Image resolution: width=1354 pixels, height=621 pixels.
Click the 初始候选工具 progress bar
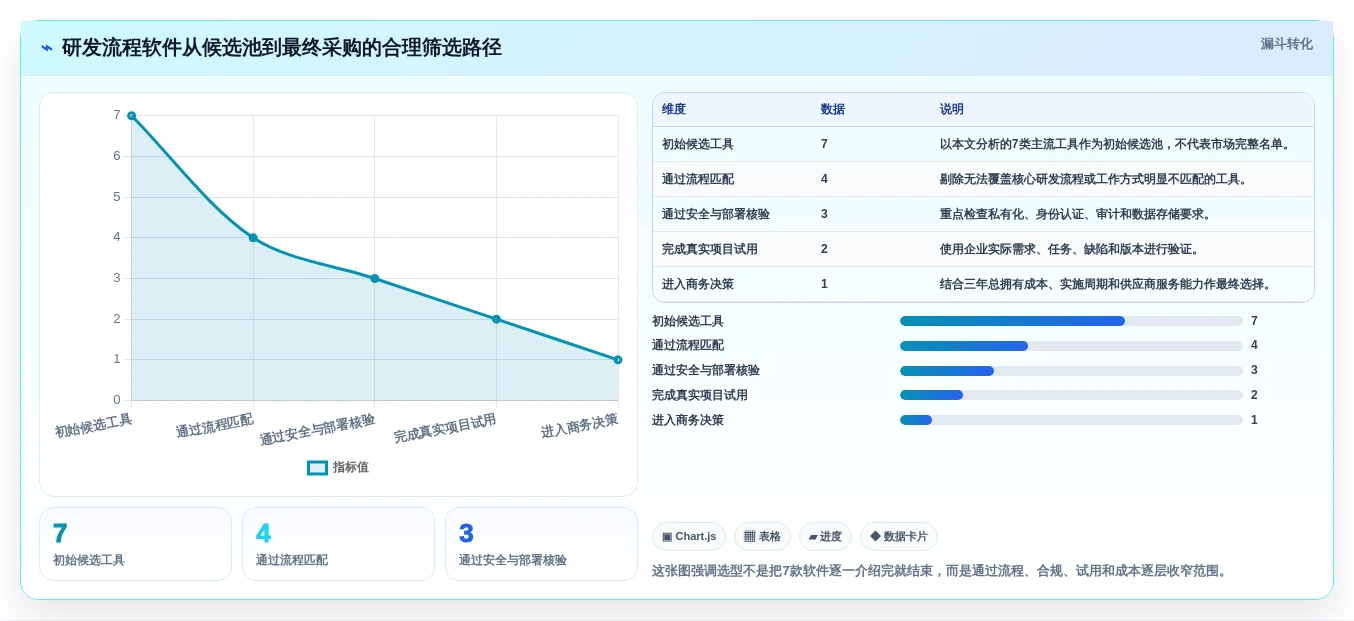pos(1071,321)
